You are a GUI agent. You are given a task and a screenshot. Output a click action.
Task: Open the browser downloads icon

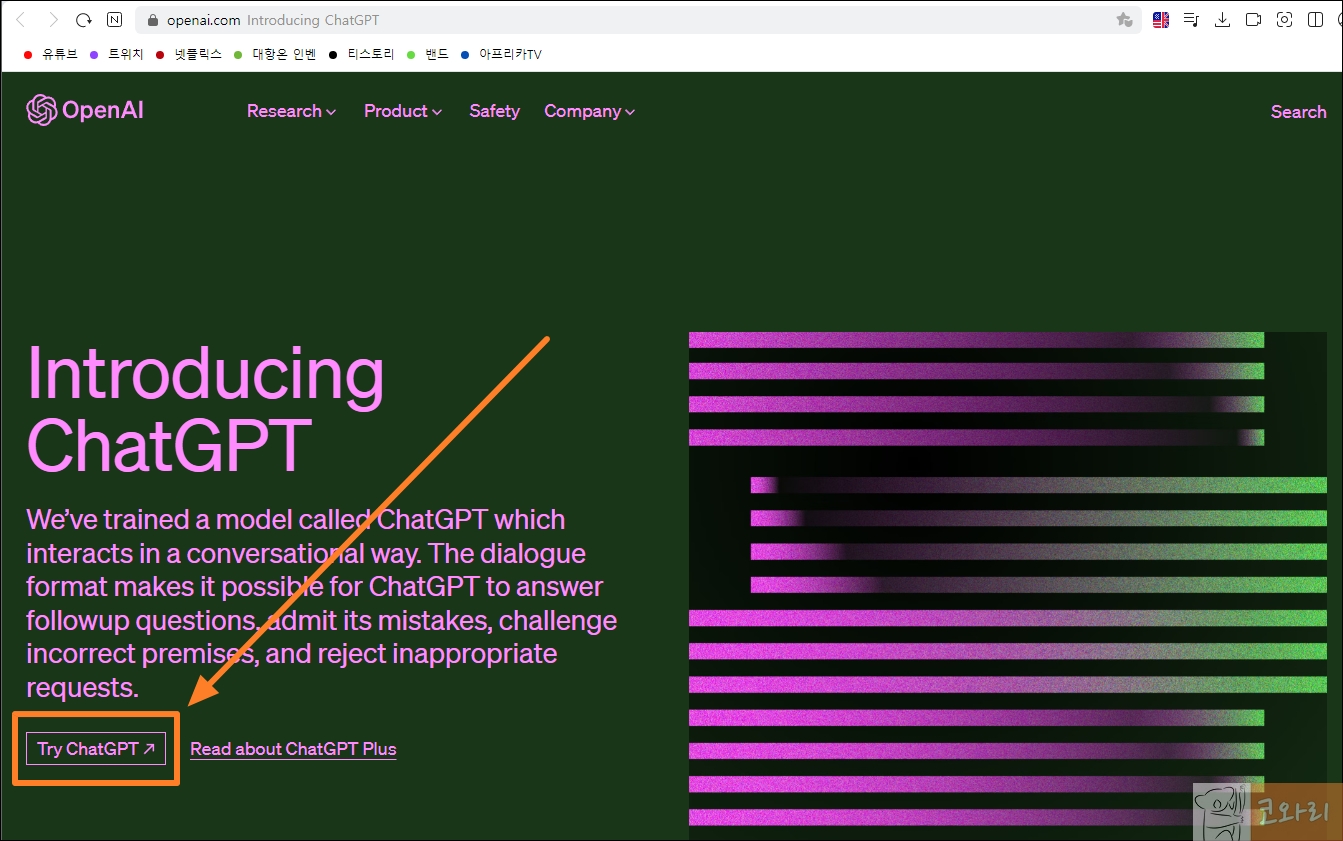point(1222,20)
